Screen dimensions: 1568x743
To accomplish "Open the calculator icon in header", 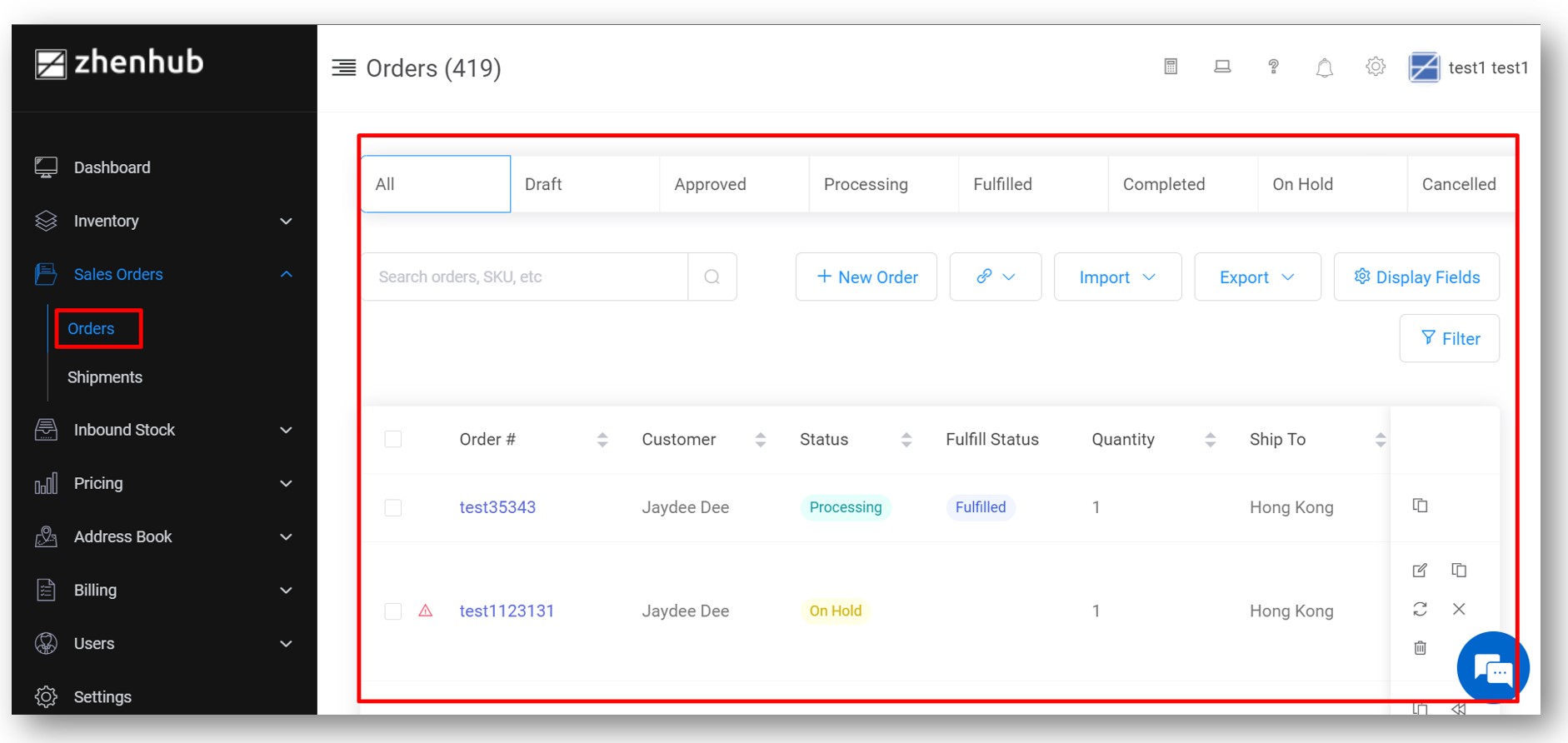I will [x=1171, y=67].
